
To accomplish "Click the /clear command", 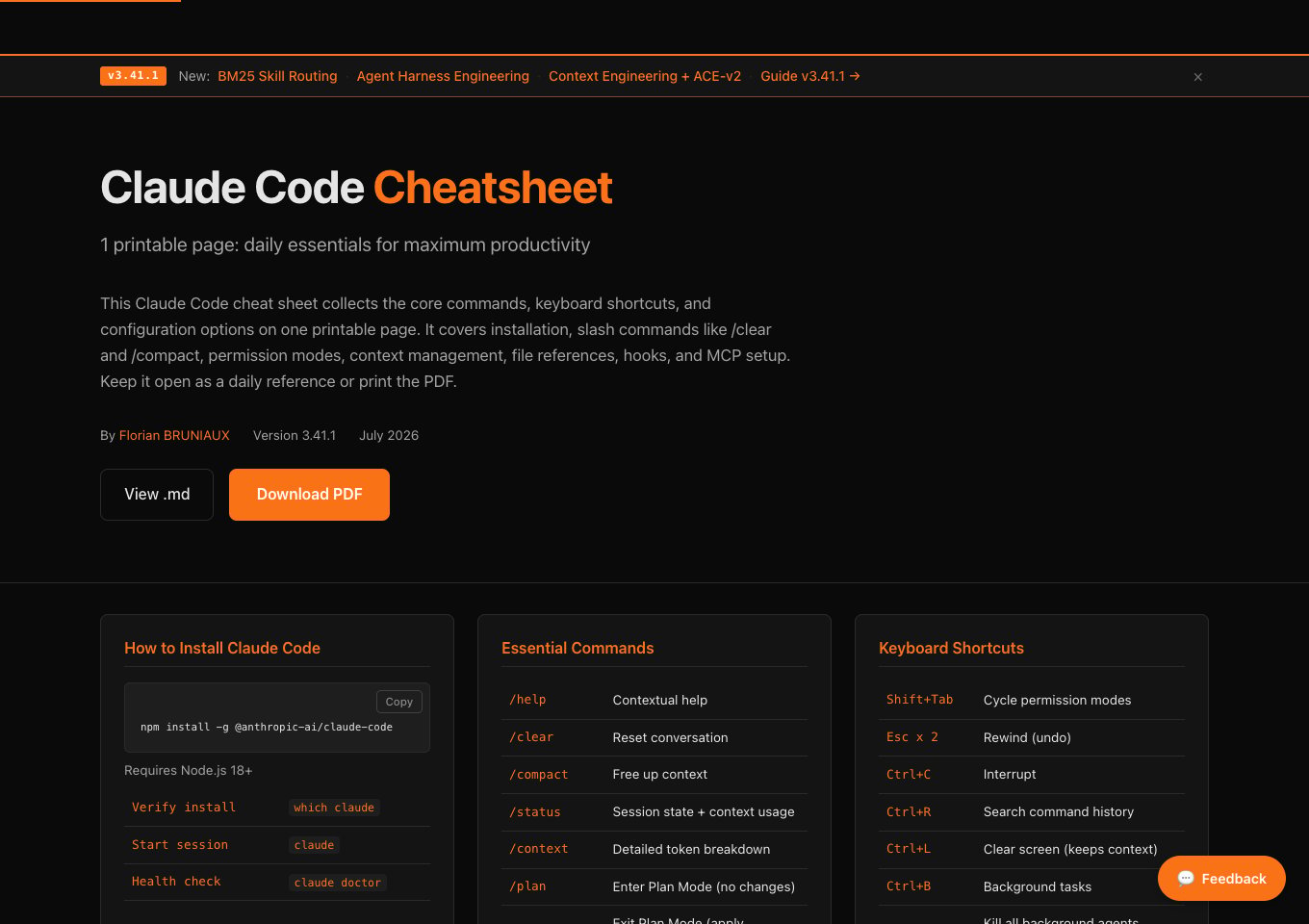I will 531,737.
